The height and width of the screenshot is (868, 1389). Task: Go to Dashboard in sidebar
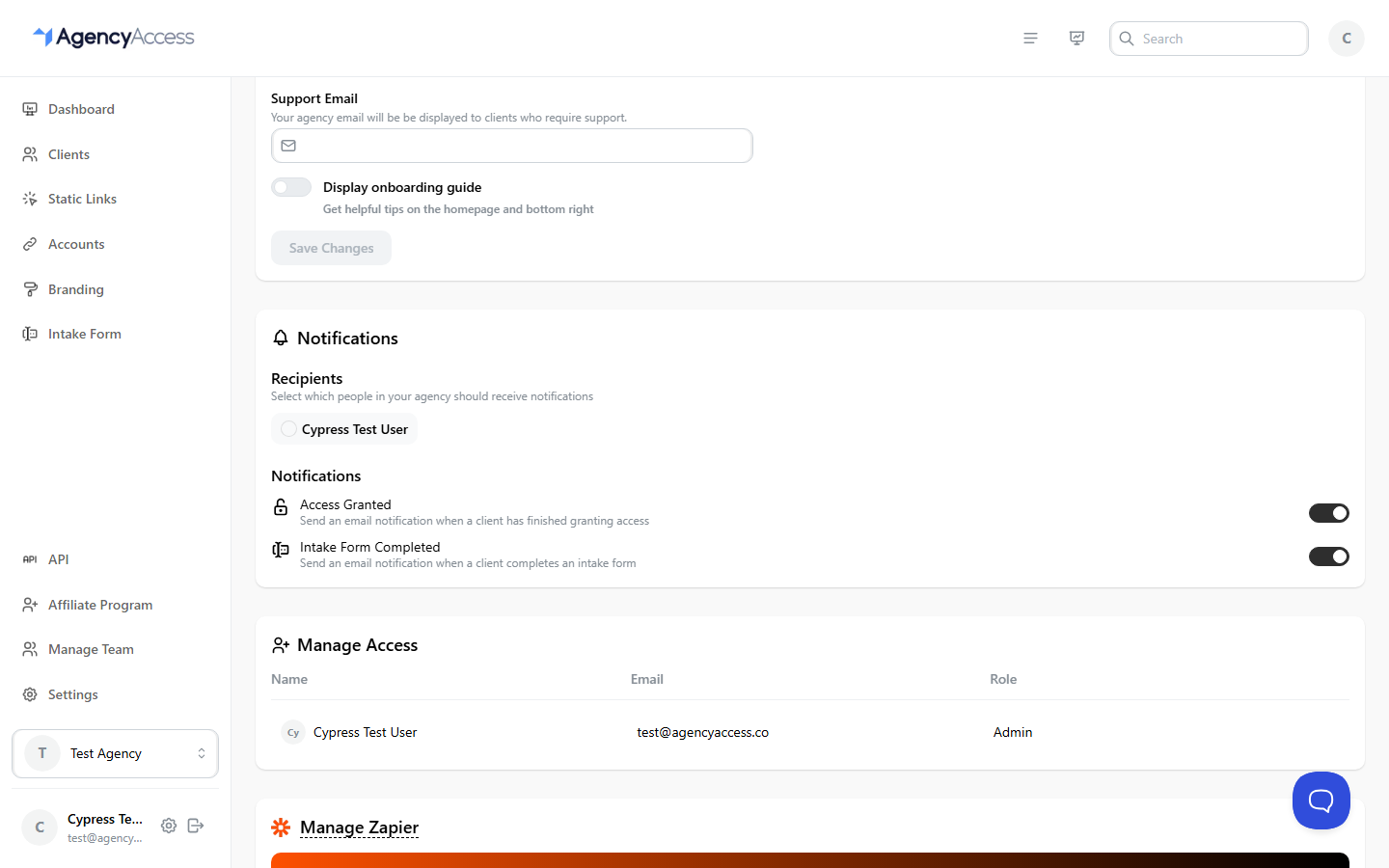tap(81, 109)
